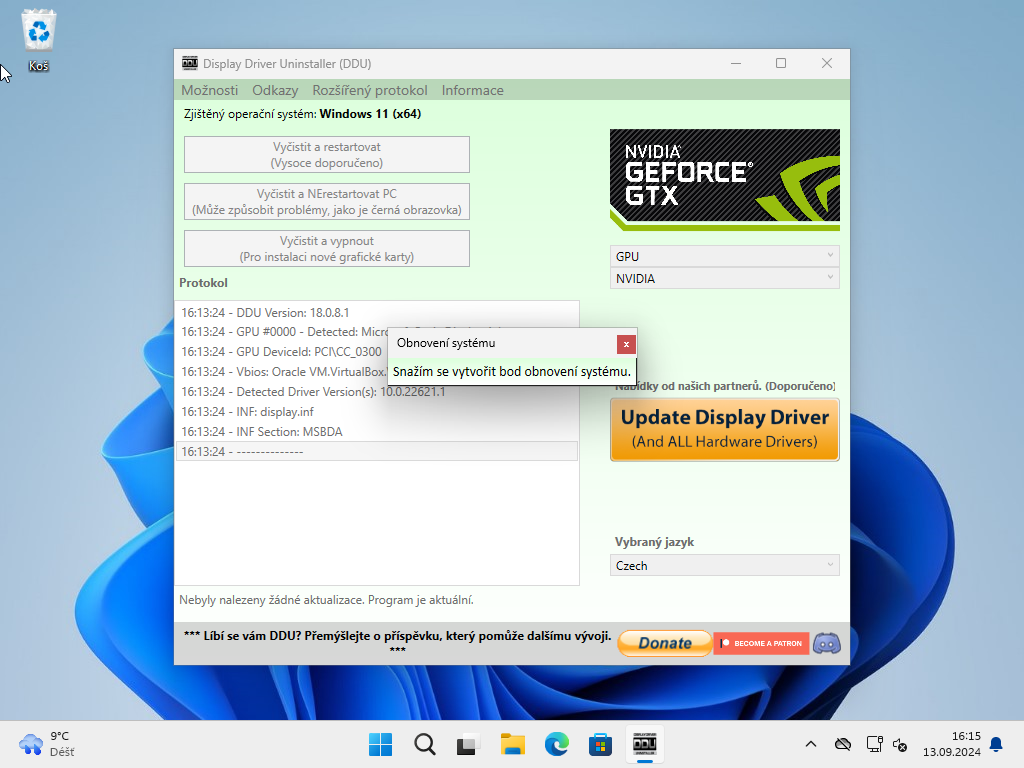Open Microsoft Store from taskbar
Image resolution: width=1024 pixels, height=768 pixels.
(600, 744)
